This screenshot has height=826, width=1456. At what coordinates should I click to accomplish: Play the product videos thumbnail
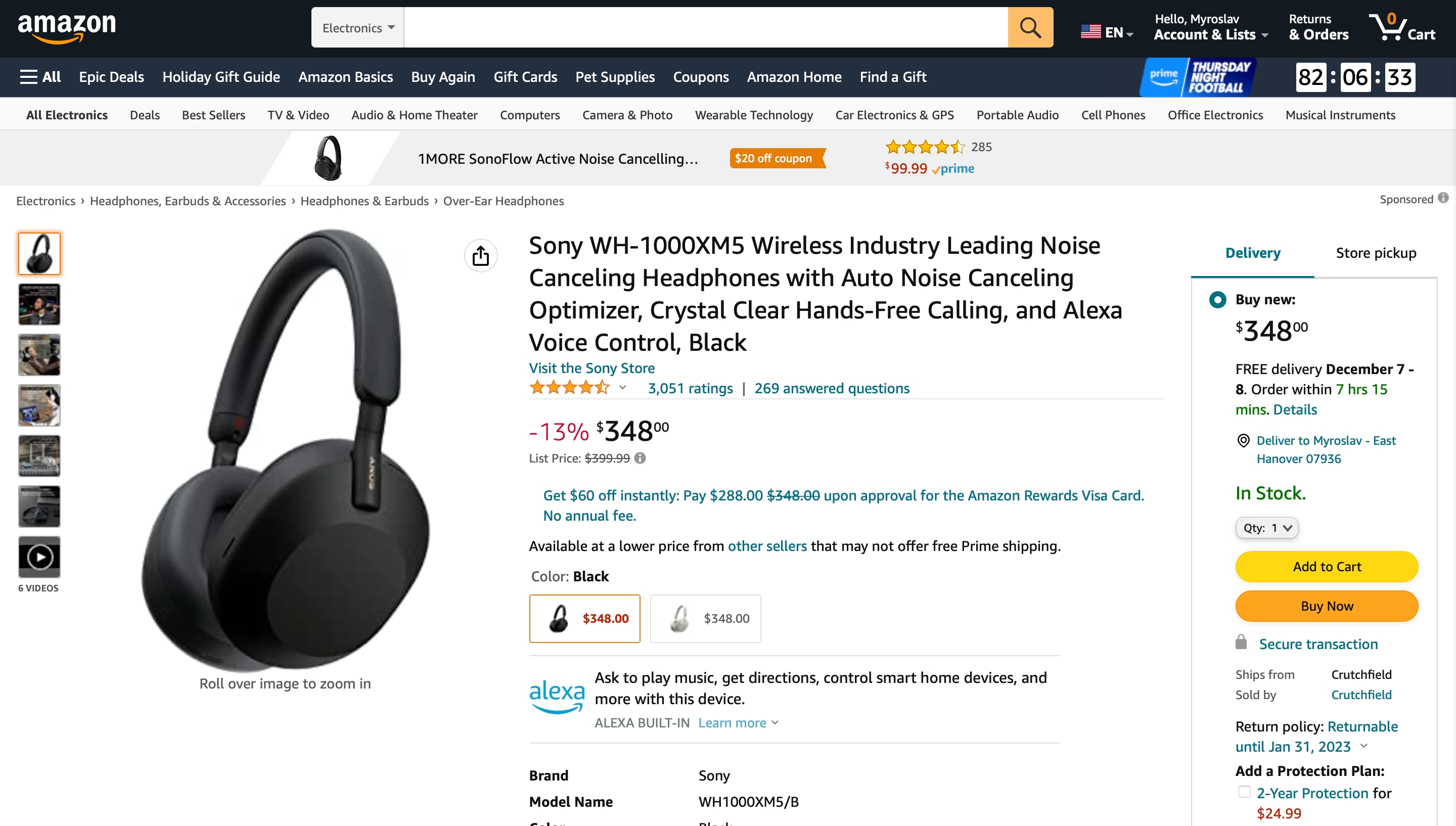tap(39, 557)
